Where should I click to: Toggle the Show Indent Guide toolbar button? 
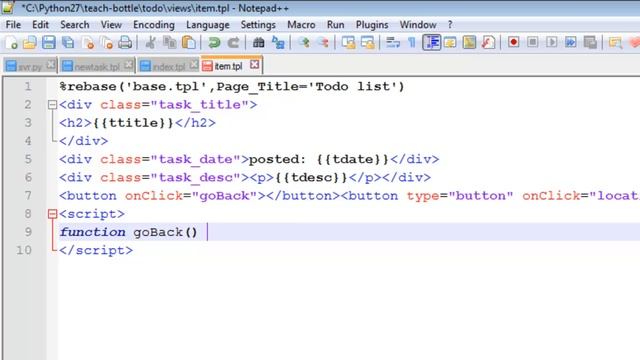click(x=431, y=42)
